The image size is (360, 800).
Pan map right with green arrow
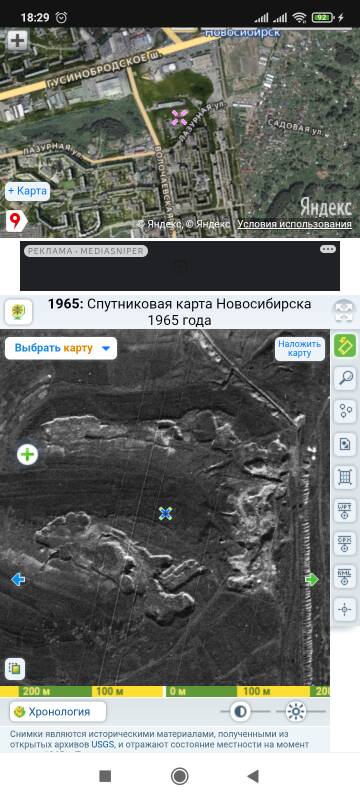tap(312, 580)
